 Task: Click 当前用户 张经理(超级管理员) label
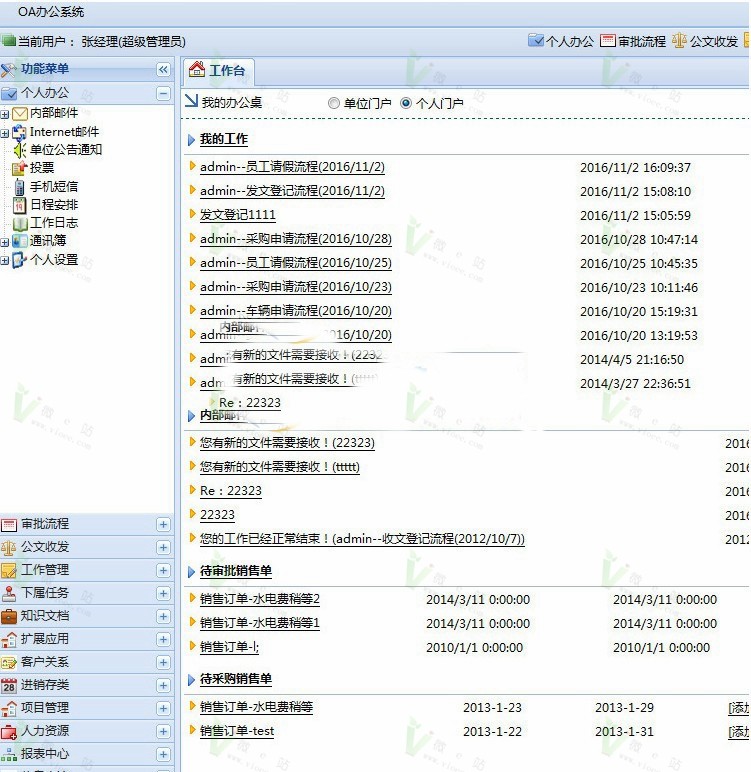(101, 41)
